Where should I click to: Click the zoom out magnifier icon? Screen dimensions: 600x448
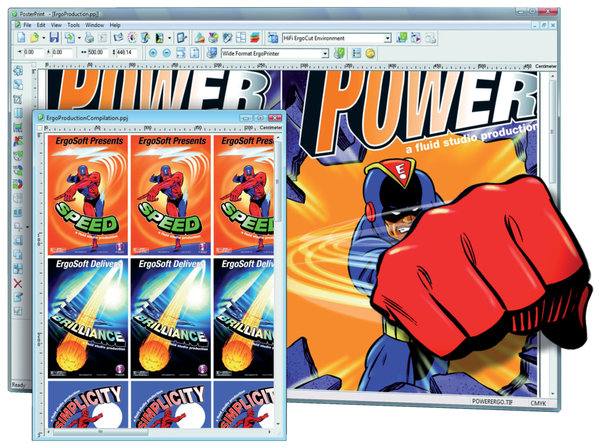pyautogui.click(x=166, y=53)
